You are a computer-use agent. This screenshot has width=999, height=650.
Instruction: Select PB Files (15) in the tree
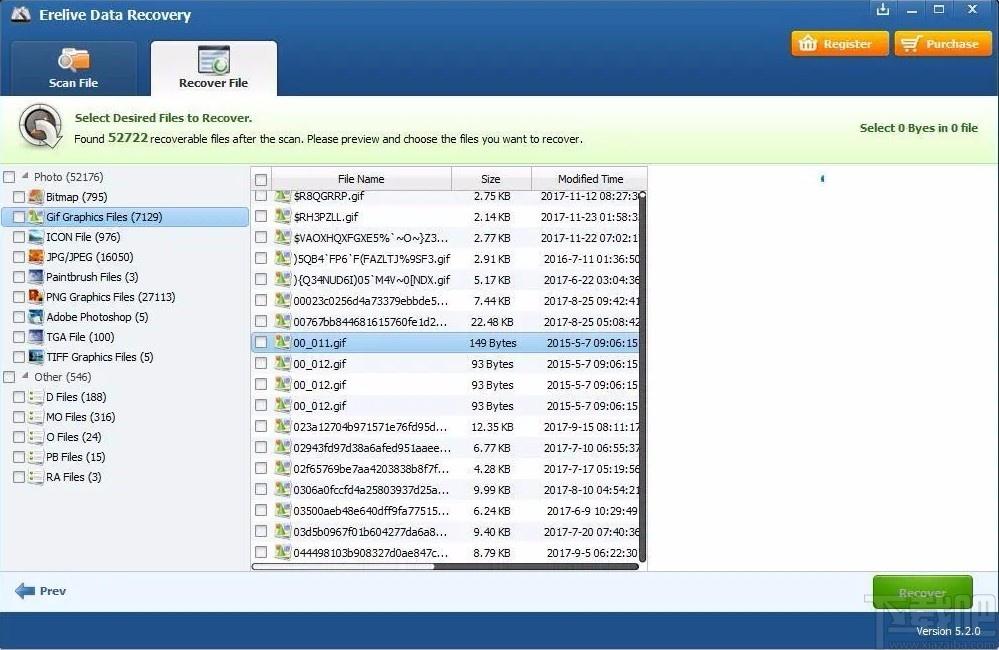coord(75,458)
